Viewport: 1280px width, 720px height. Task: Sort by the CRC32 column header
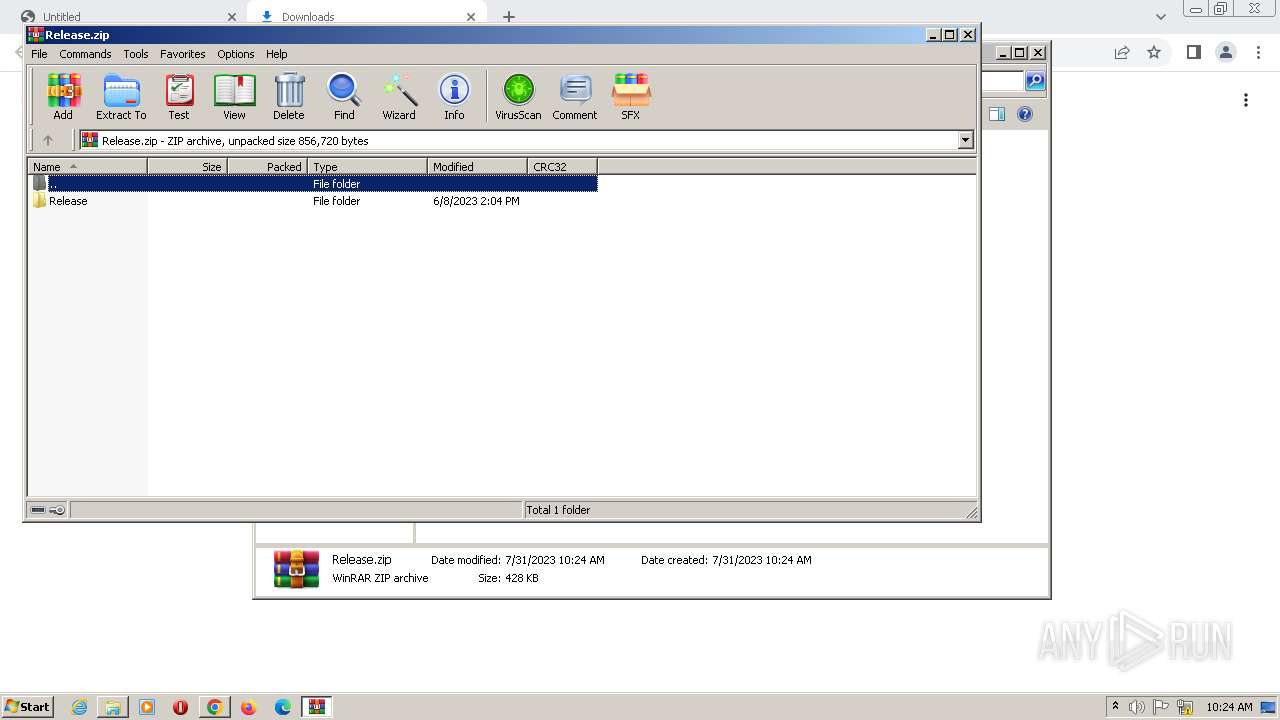point(562,167)
